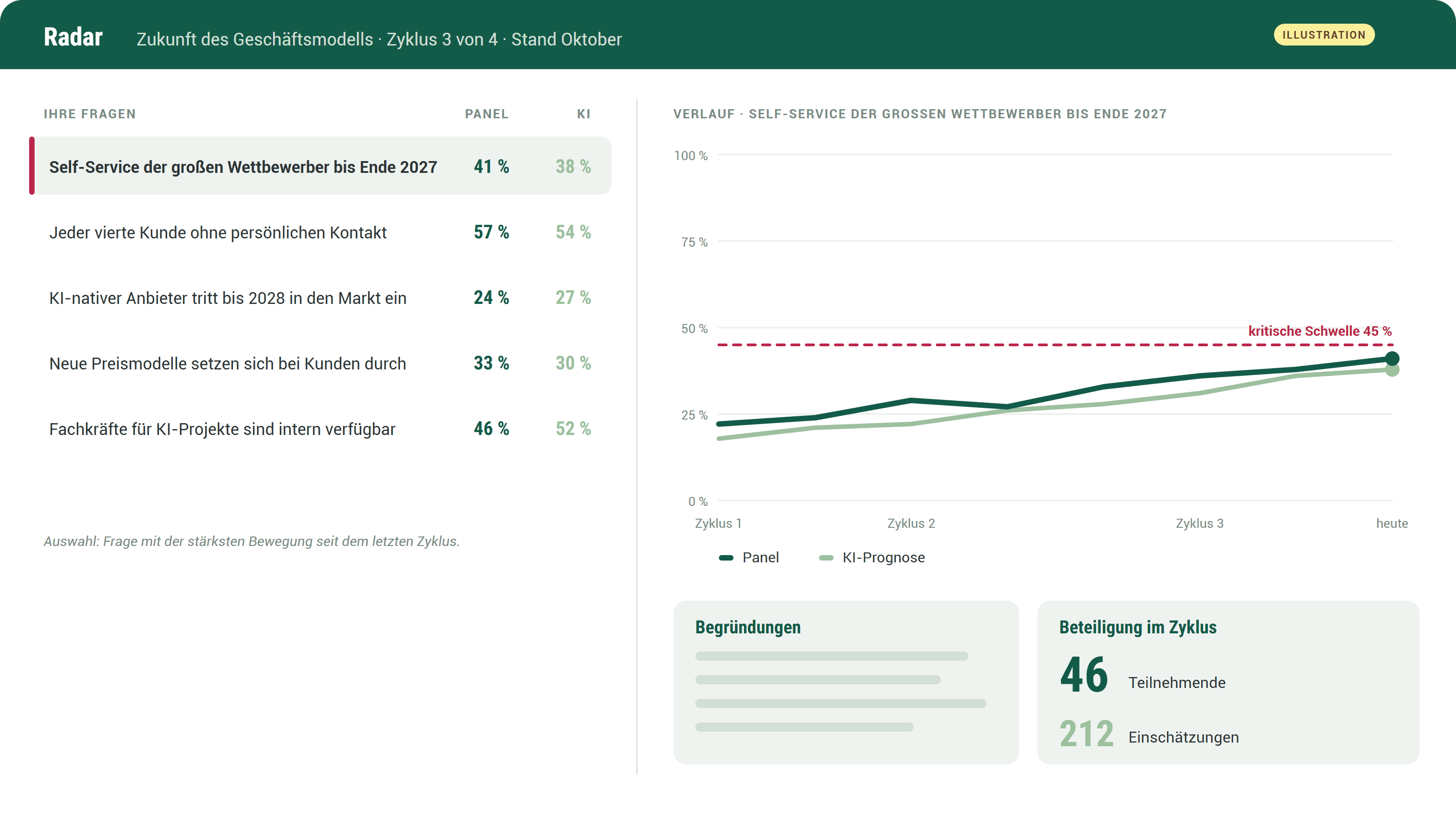Click the Radar logo title
The width and height of the screenshot is (1456, 819).
click(73, 37)
